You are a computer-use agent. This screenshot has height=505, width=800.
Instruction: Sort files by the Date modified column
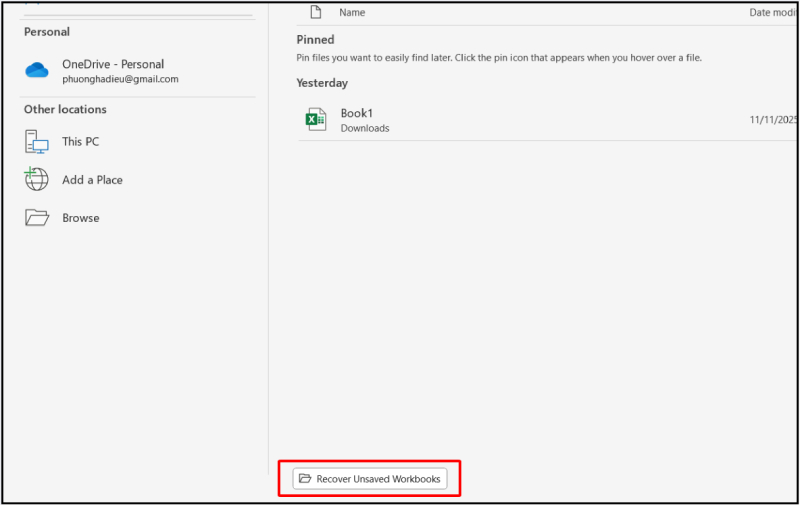[x=772, y=13]
